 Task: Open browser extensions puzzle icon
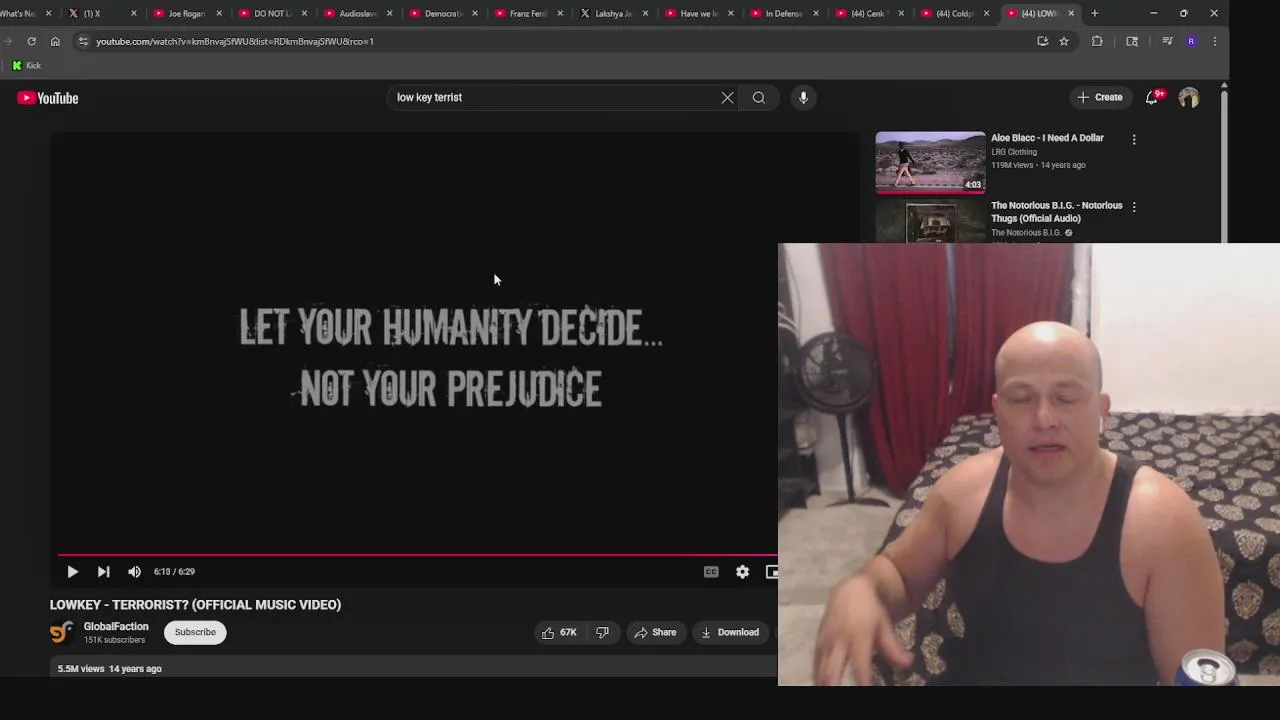(x=1097, y=41)
